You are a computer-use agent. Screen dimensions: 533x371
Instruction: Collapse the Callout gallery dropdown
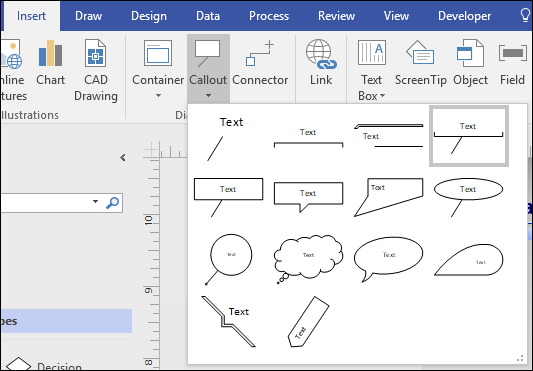coord(208,96)
